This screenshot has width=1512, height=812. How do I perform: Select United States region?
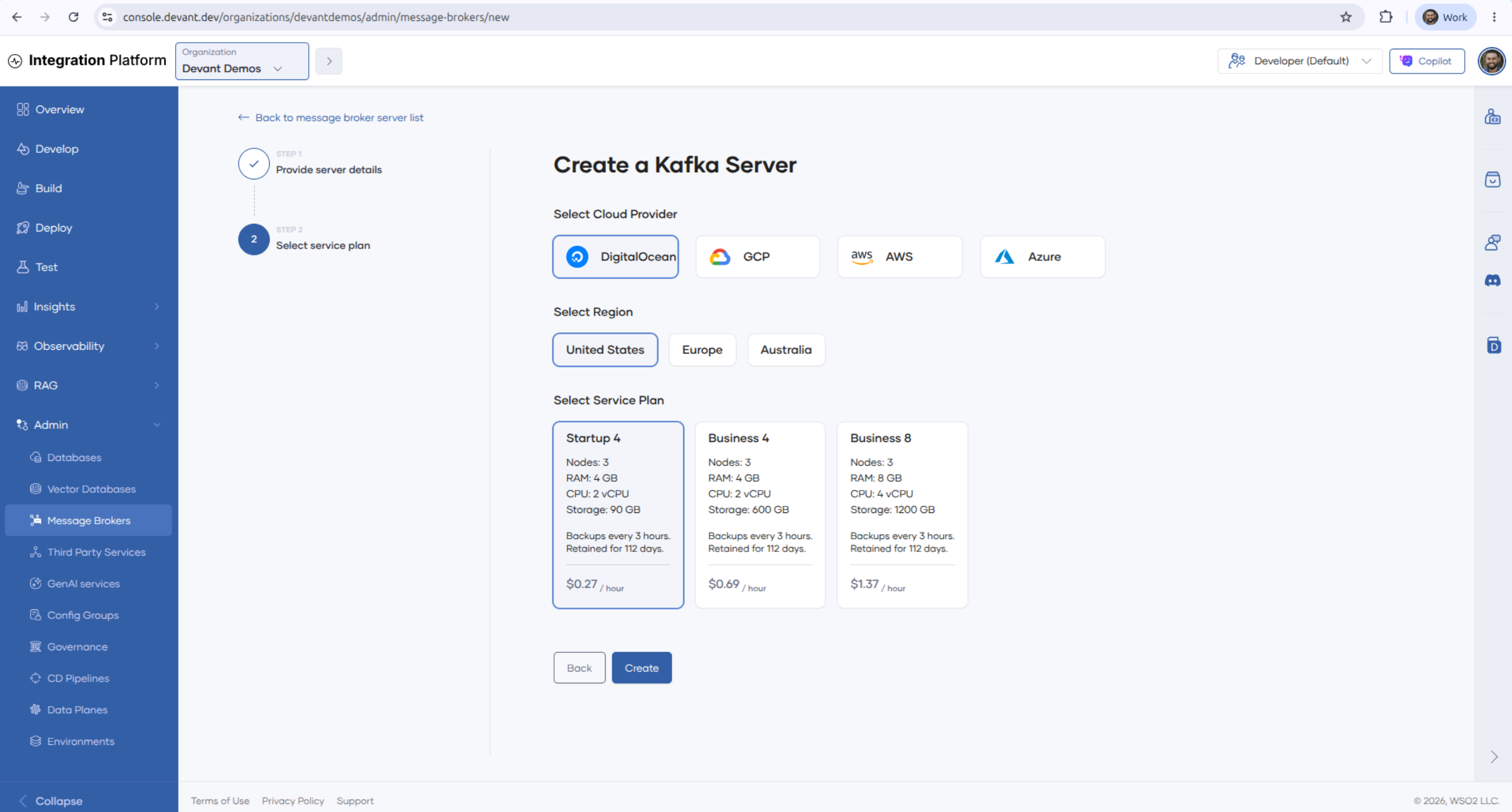(605, 350)
